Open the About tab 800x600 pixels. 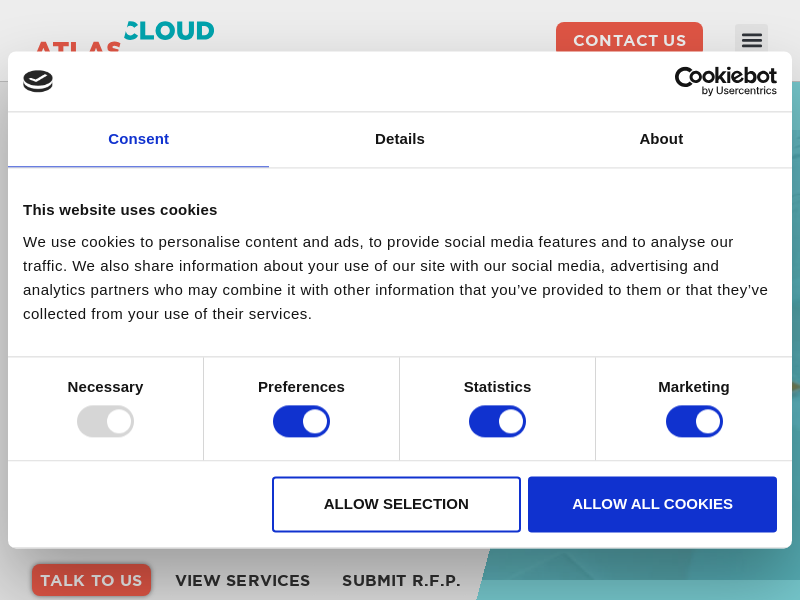[661, 139]
